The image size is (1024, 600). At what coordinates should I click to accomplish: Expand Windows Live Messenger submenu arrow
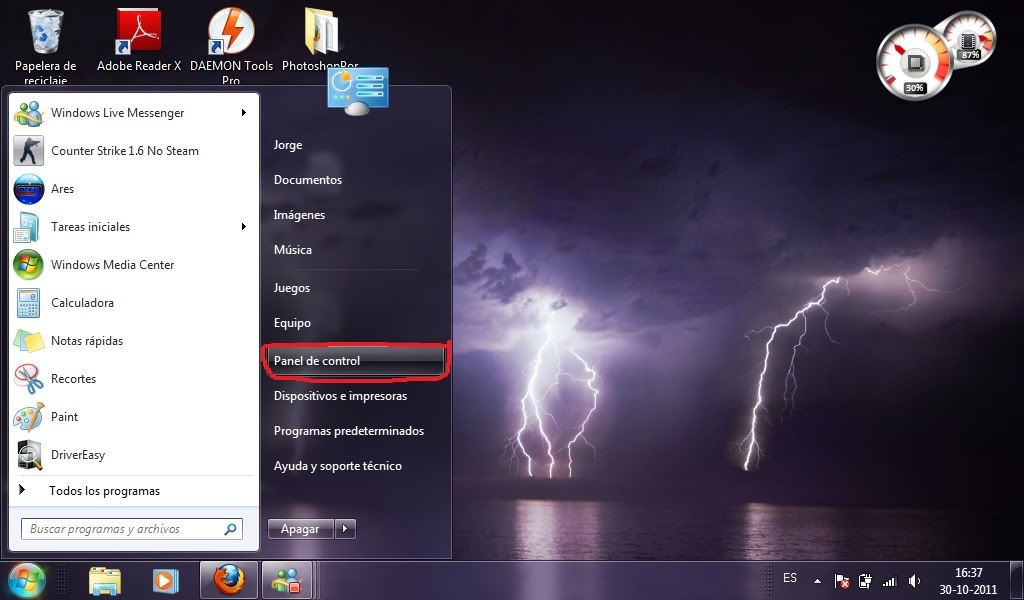point(243,113)
